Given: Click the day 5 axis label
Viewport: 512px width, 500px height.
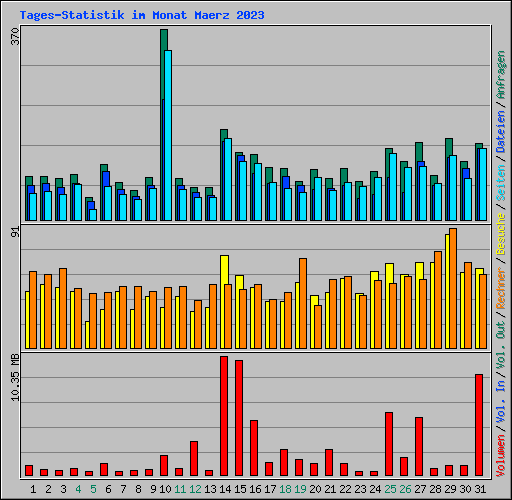Looking at the screenshot, I should pyautogui.click(x=93, y=489).
